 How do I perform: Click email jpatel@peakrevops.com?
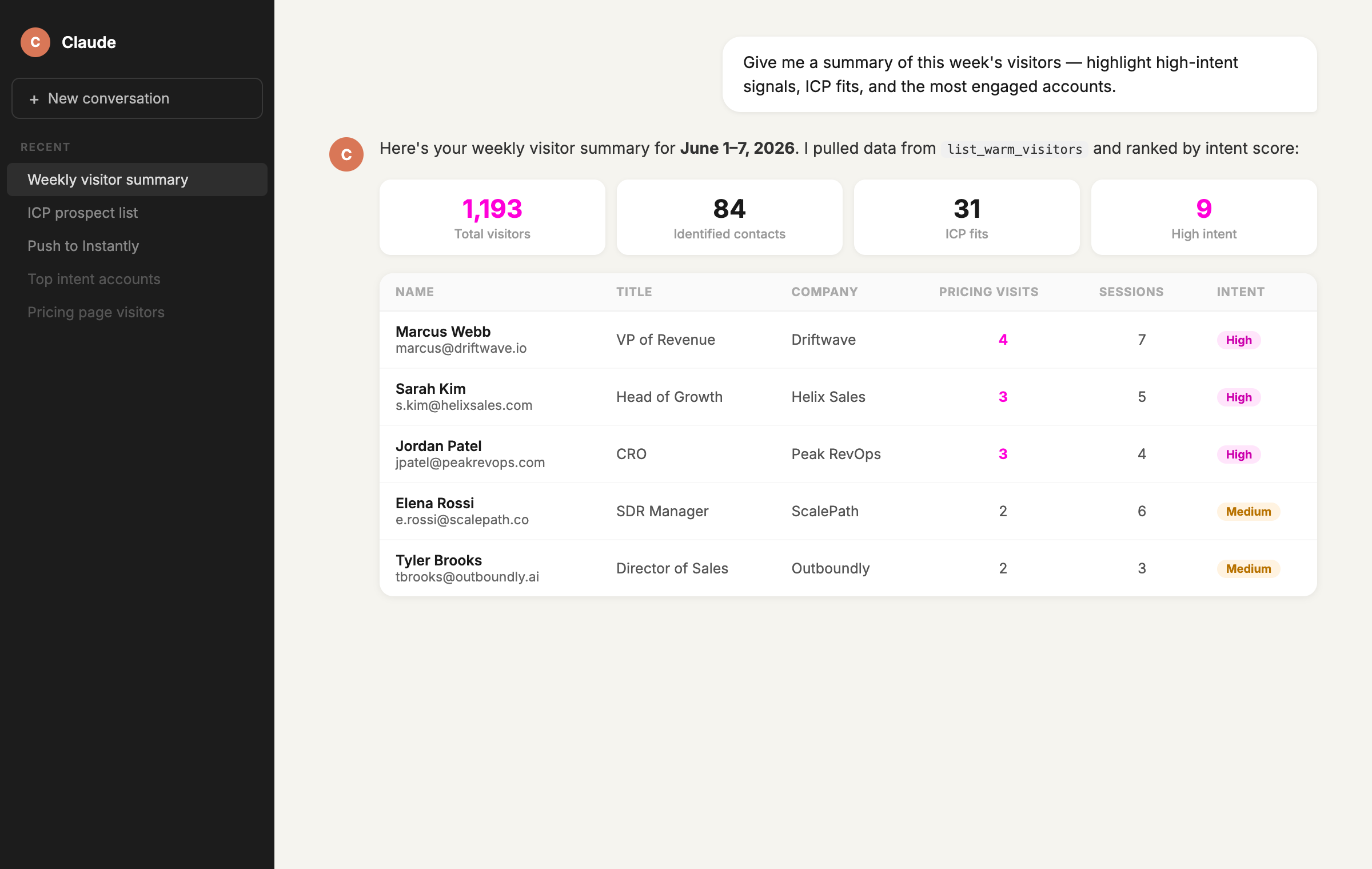pos(470,463)
